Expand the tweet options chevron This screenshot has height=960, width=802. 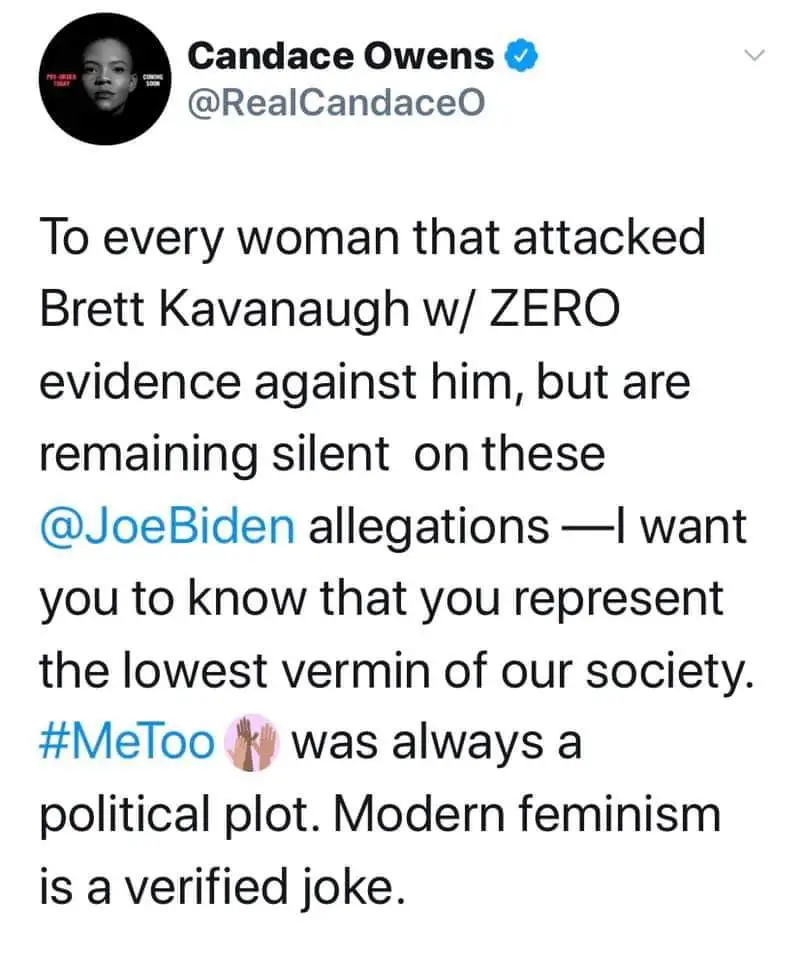click(756, 56)
